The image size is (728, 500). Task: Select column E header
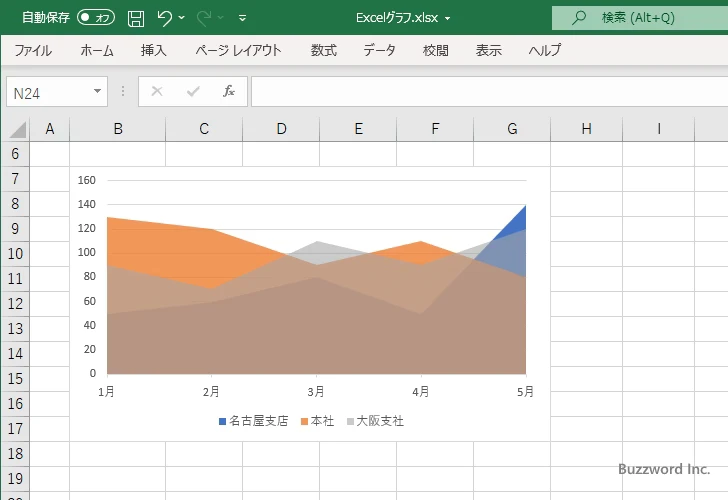[358, 129]
